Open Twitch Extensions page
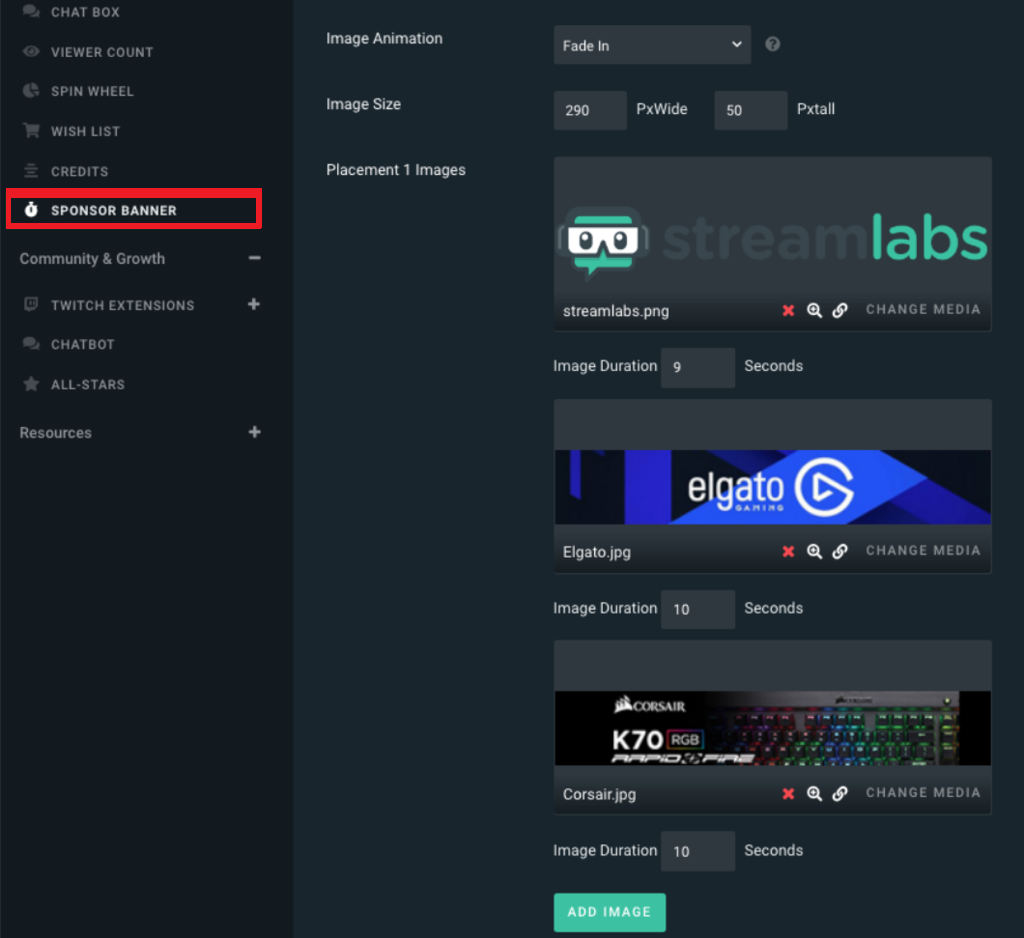This screenshot has height=938, width=1024. 123,305
